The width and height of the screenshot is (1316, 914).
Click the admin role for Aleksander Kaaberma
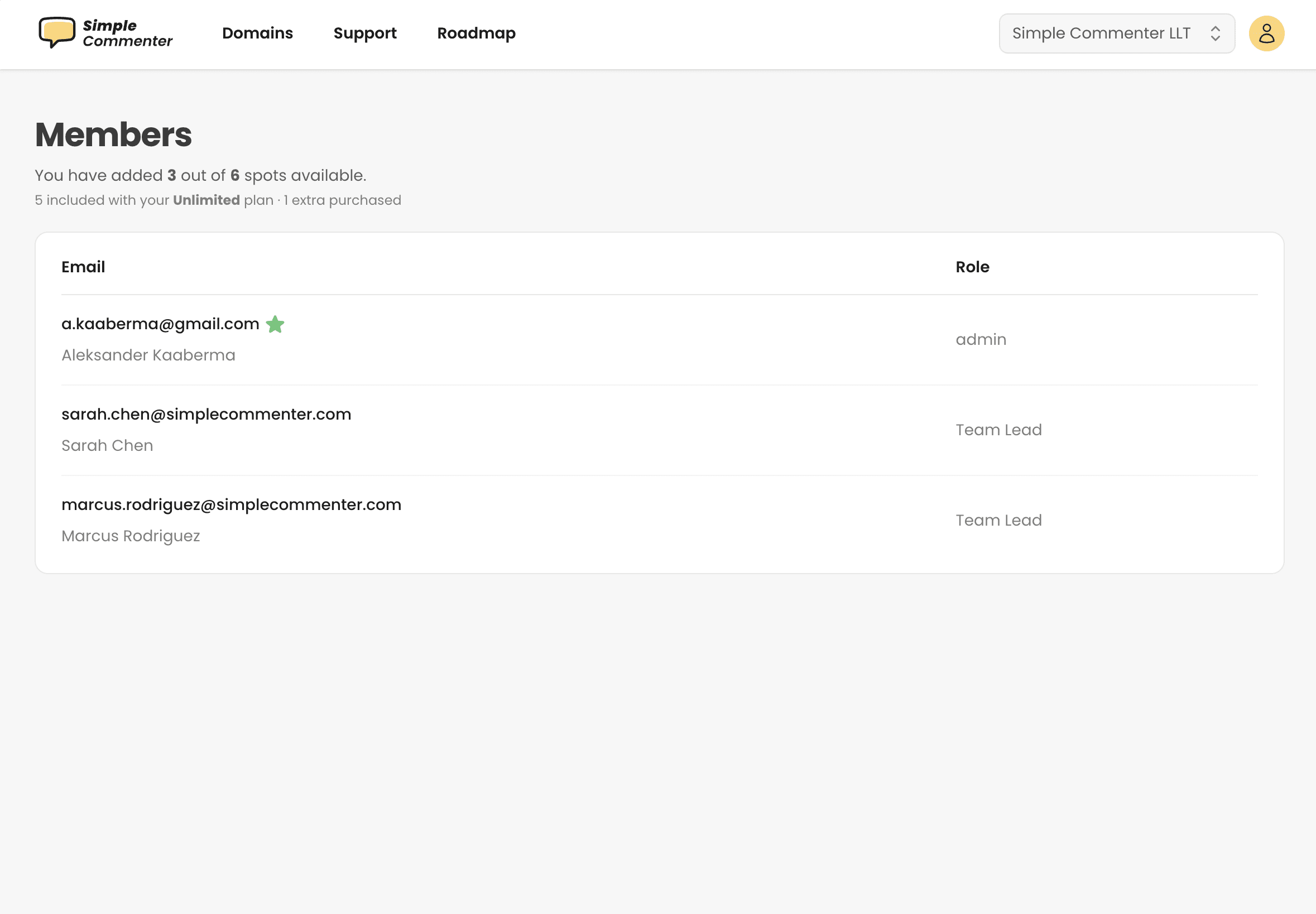pyautogui.click(x=981, y=339)
